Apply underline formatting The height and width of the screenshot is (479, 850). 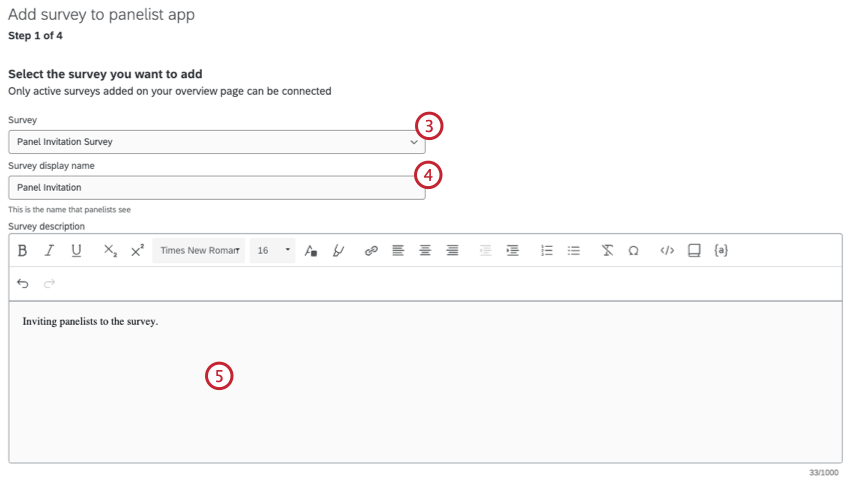(76, 250)
